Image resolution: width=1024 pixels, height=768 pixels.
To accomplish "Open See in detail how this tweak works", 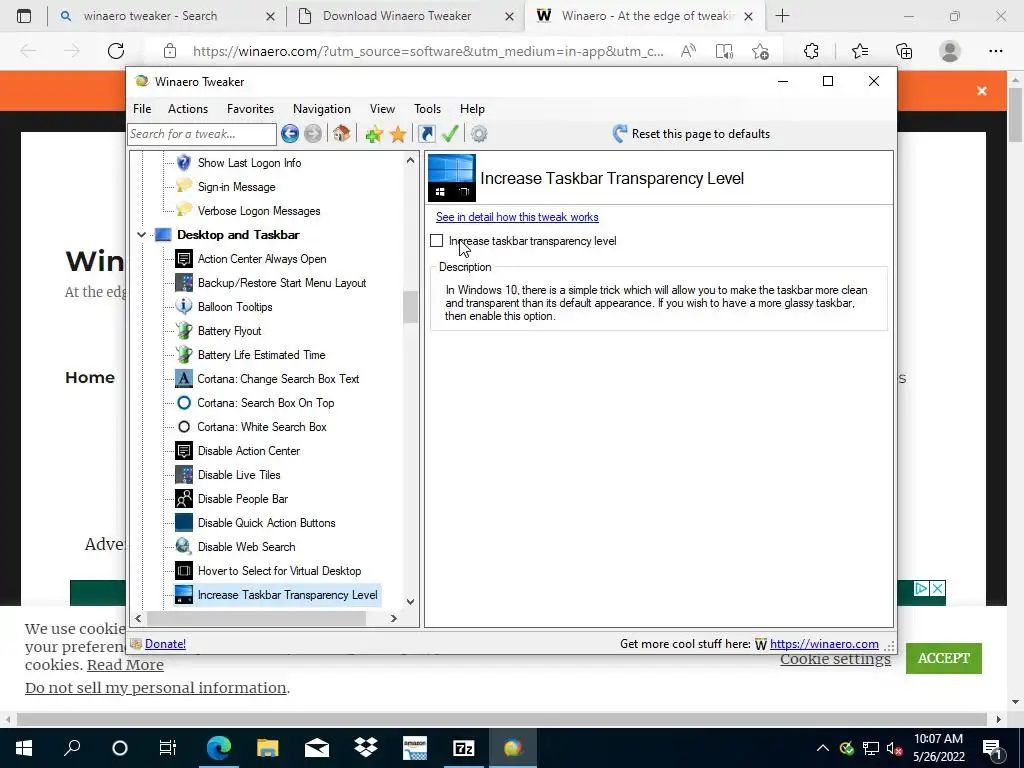I will coord(517,217).
